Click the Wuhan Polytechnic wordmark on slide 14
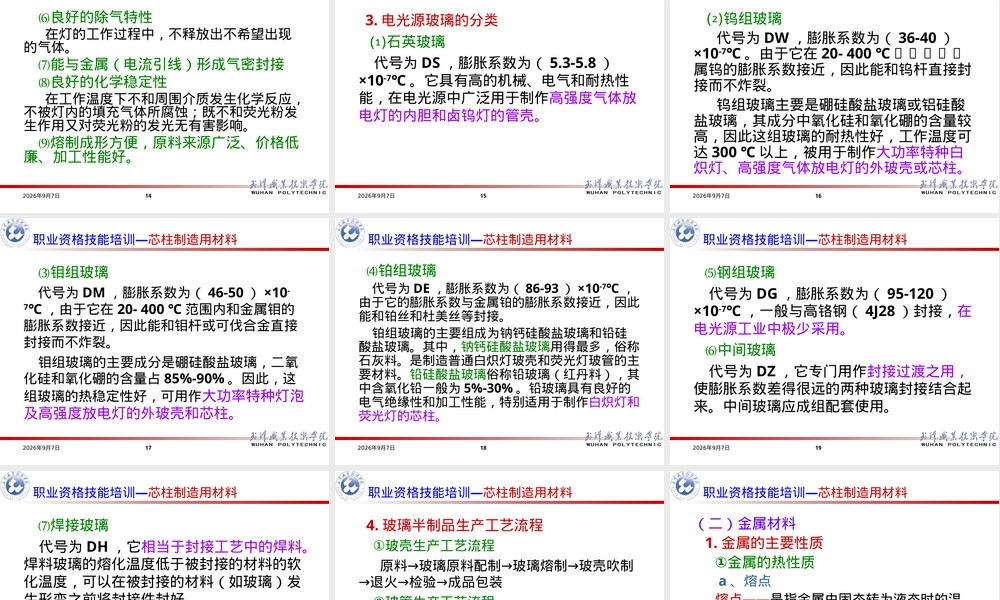Image resolution: width=1000 pixels, height=600 pixels. pos(288,187)
